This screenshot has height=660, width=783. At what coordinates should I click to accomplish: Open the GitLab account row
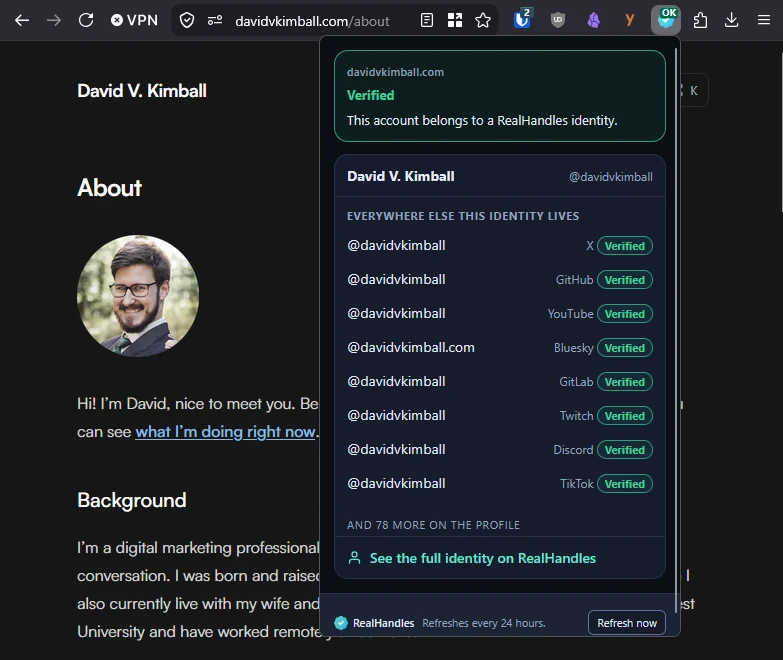(x=500, y=381)
